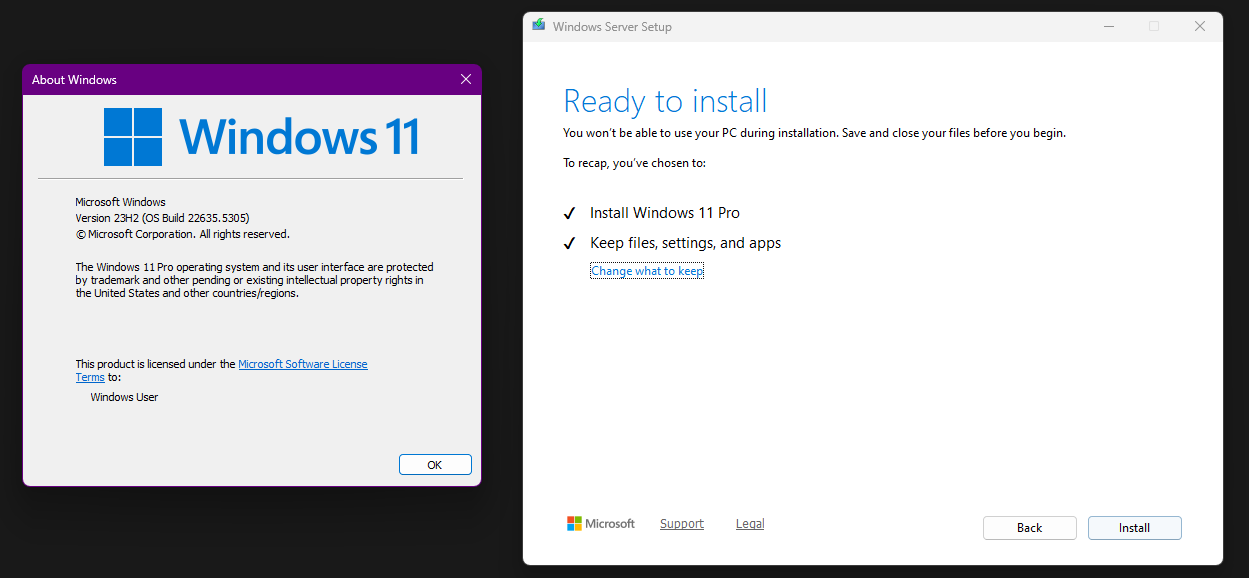The height and width of the screenshot is (578, 1249).
Task: Click 'Install Windows 11 Pro' text
Action: pos(665,213)
